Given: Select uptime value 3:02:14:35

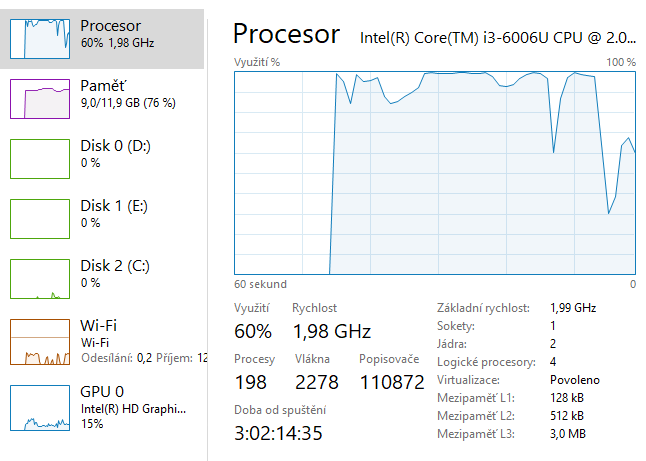Looking at the screenshot, I should pyautogui.click(x=278, y=433).
